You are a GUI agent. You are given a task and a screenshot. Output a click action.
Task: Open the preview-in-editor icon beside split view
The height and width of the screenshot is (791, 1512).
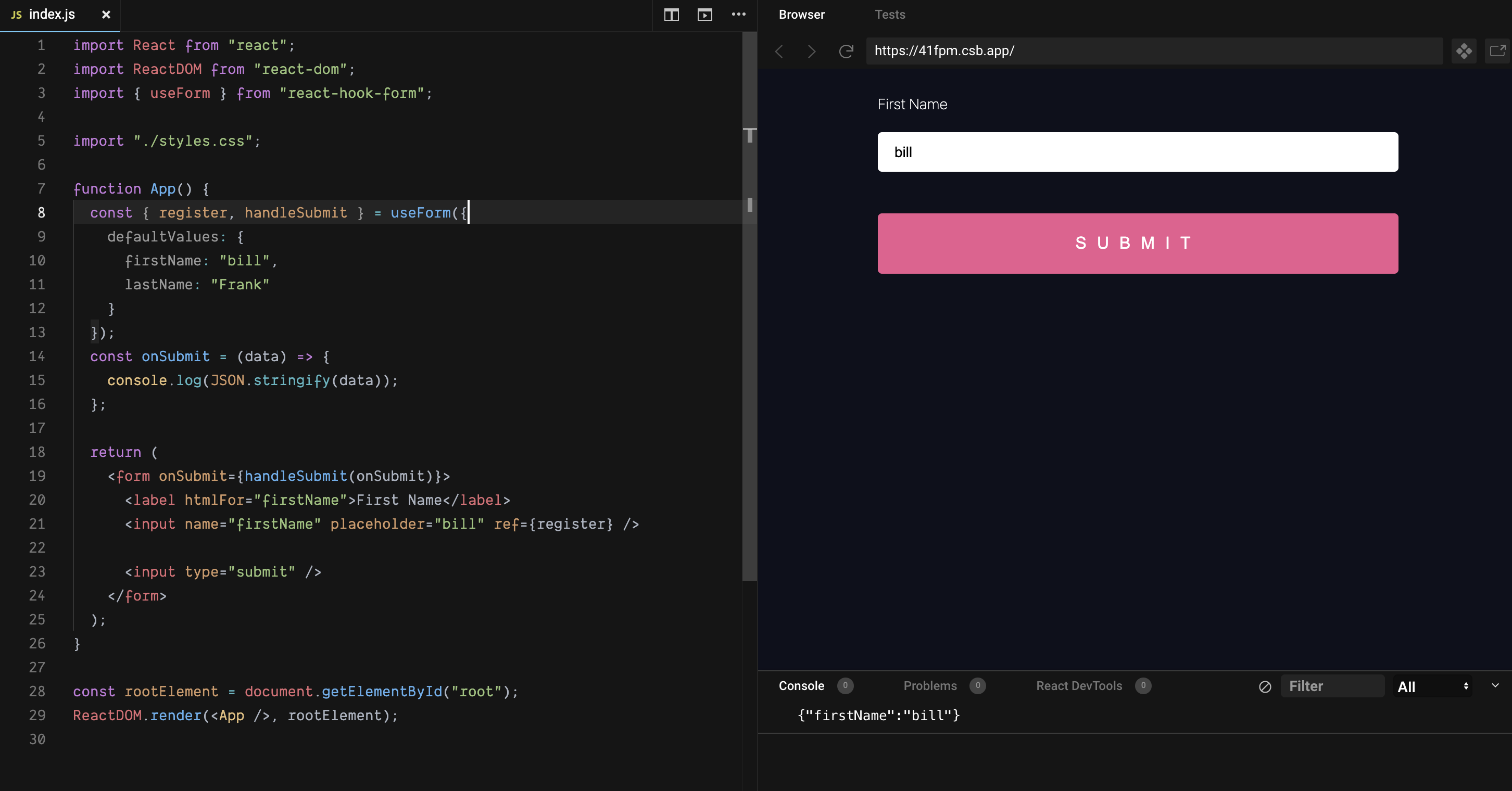coord(704,15)
